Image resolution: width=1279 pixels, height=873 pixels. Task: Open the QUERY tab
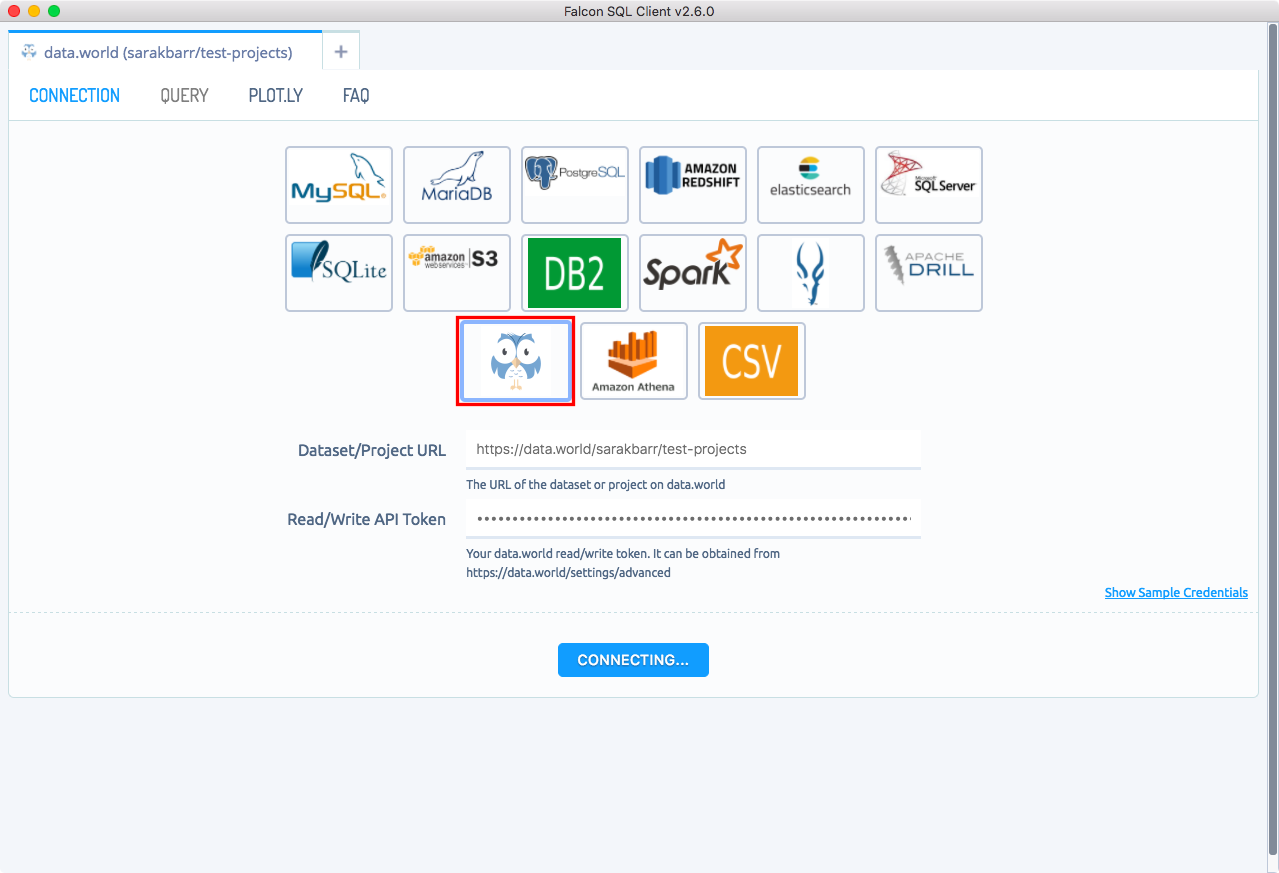pos(184,96)
